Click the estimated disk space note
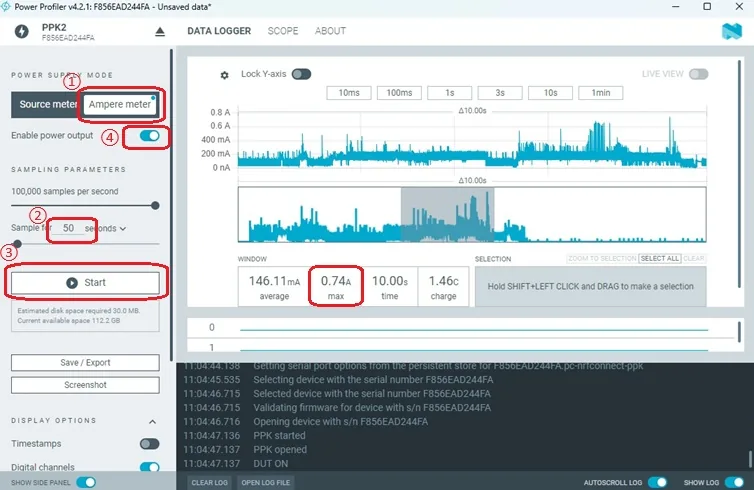Viewport: 754px width, 490px height. point(85,316)
